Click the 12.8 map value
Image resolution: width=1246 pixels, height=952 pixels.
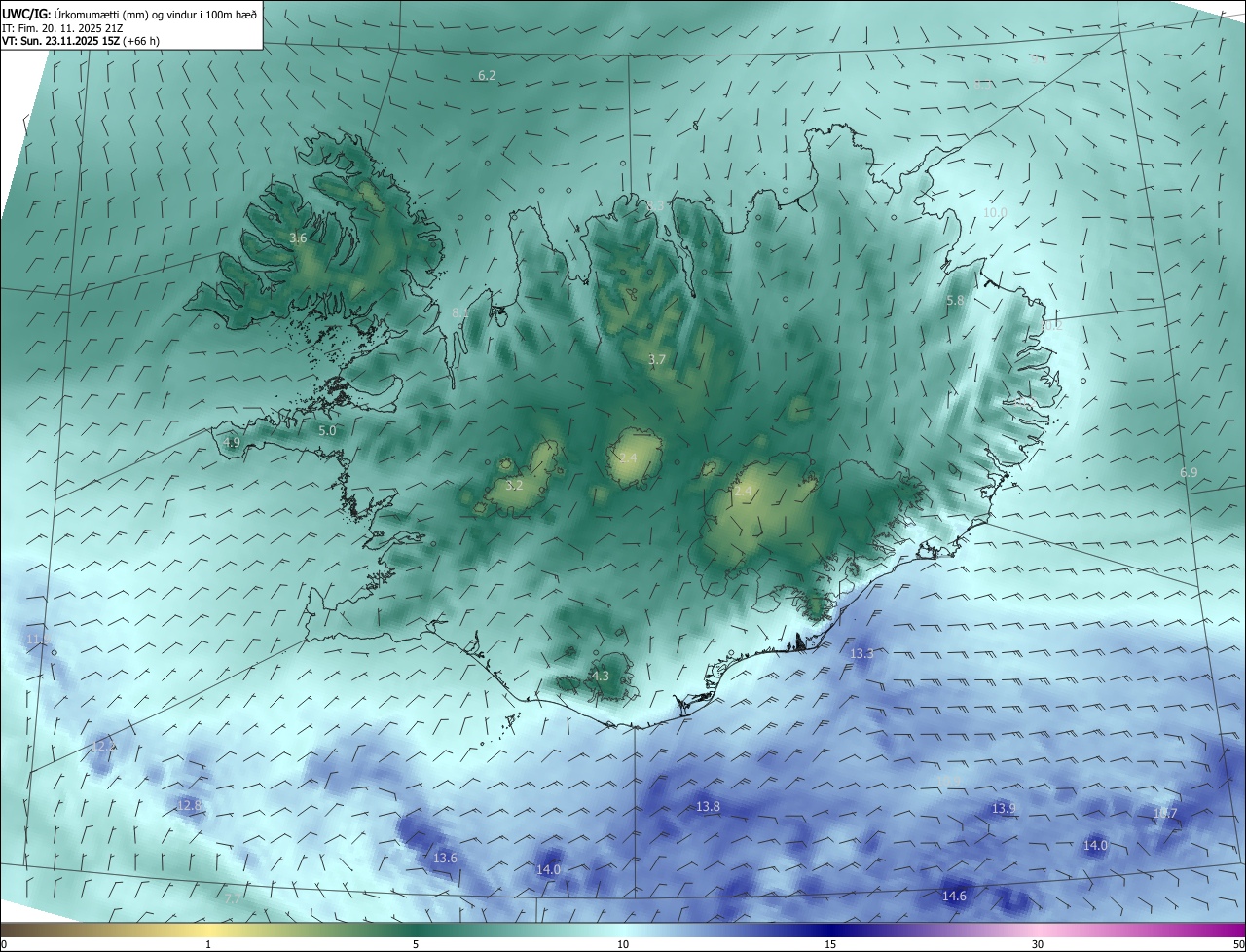[x=190, y=805]
